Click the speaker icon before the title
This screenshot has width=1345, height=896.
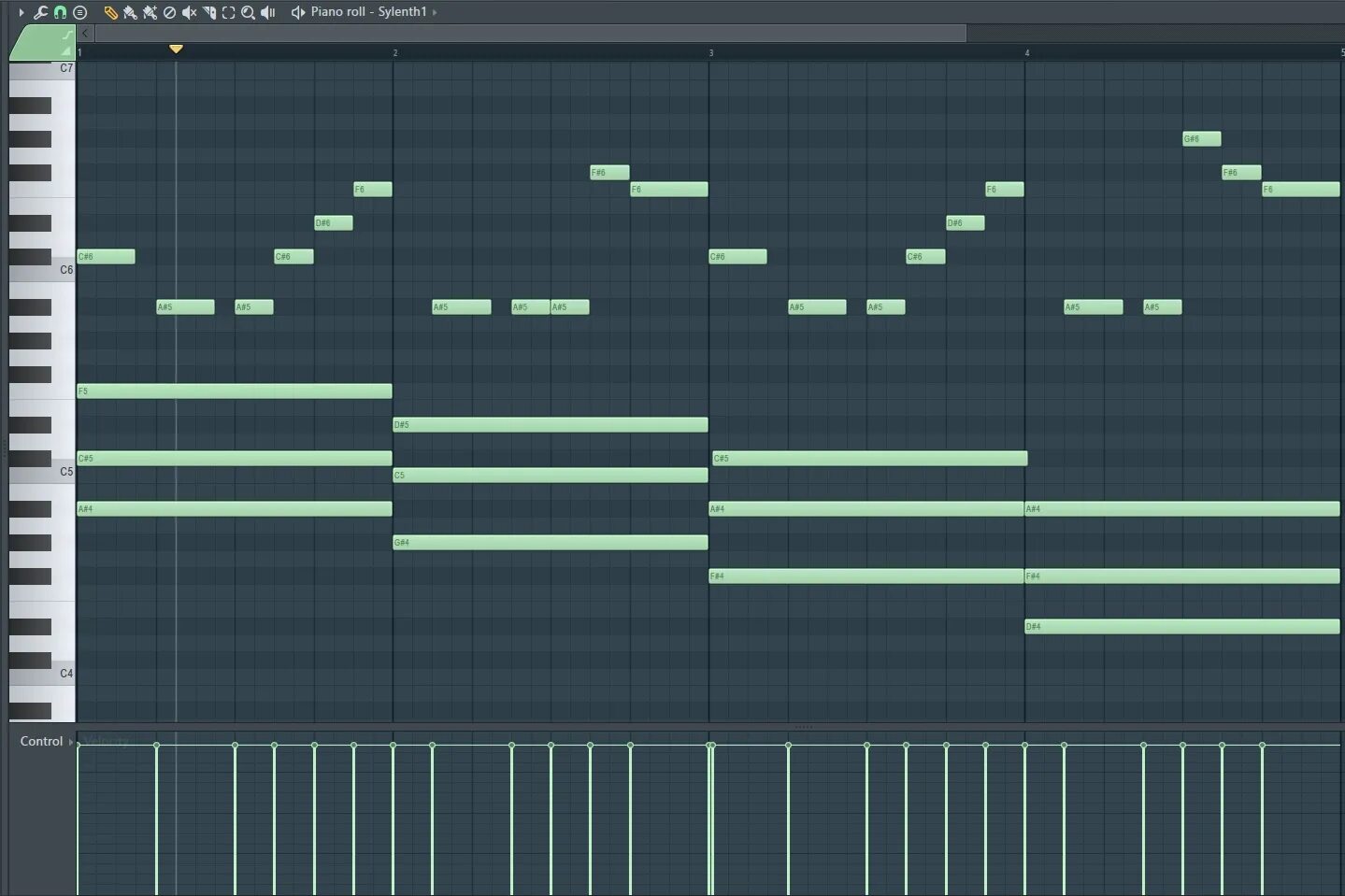(298, 12)
